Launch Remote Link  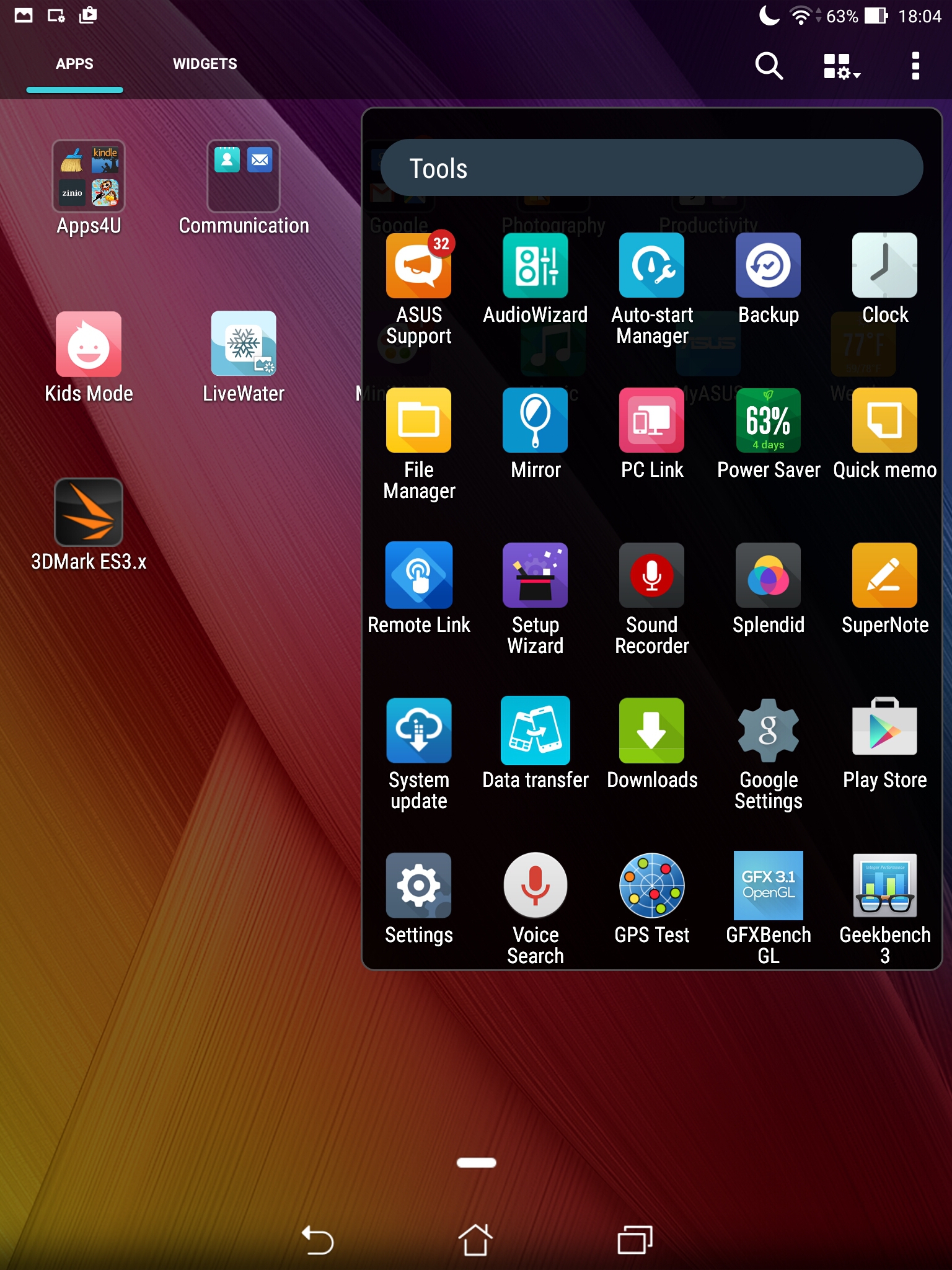pos(419,575)
